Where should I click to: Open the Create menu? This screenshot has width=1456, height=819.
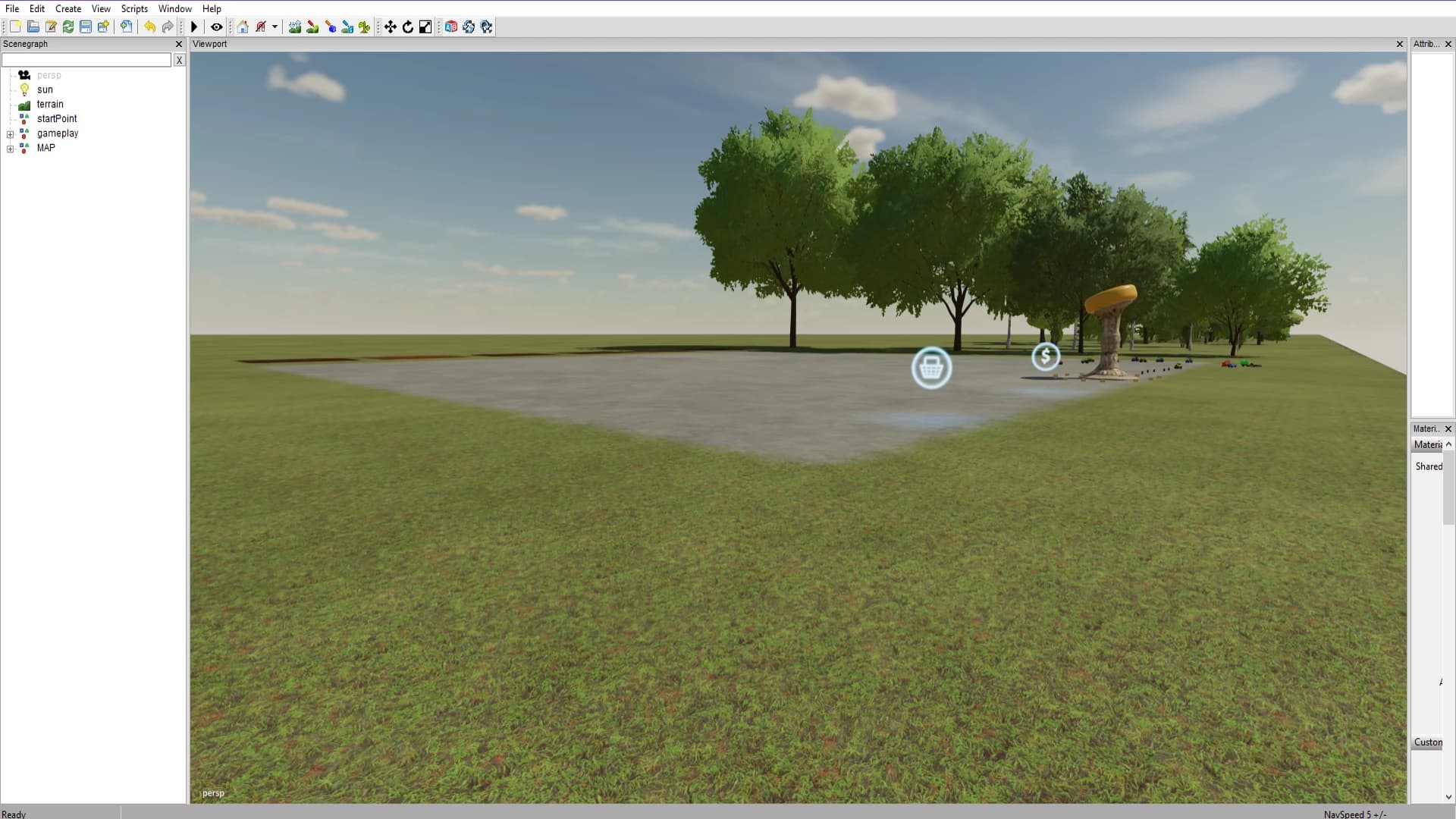coord(68,9)
